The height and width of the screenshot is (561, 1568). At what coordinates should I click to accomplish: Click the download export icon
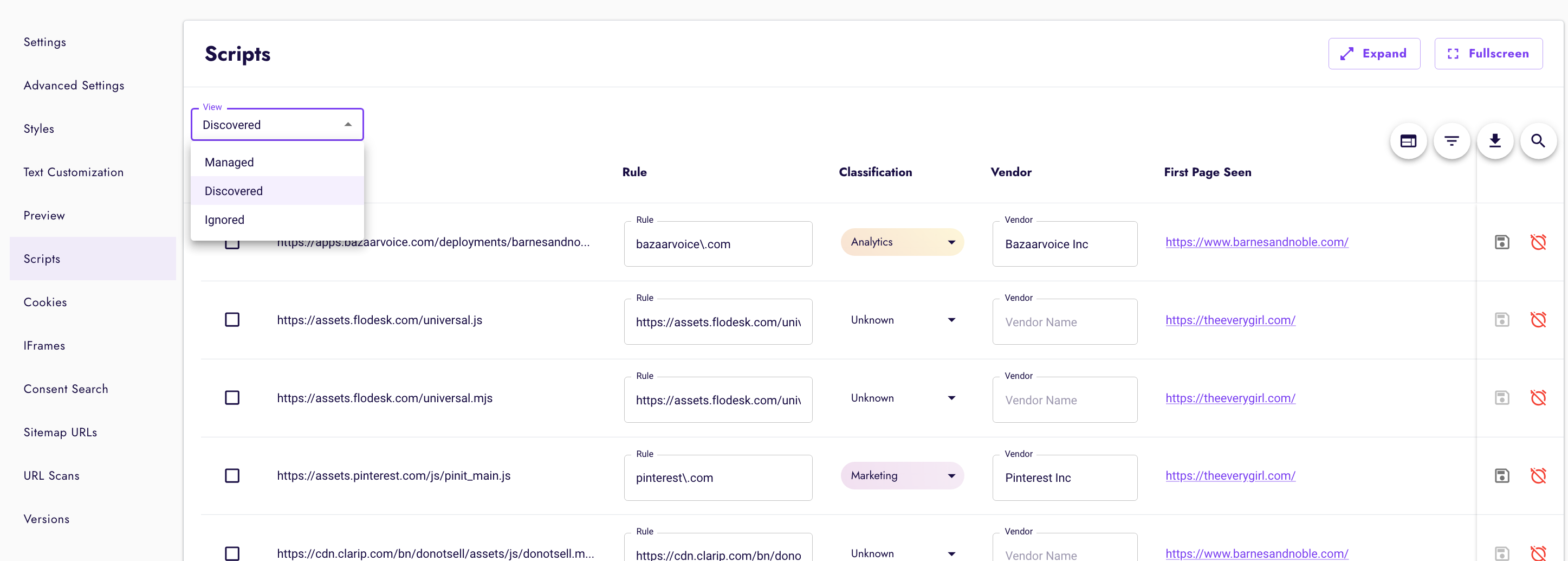pos(1495,141)
